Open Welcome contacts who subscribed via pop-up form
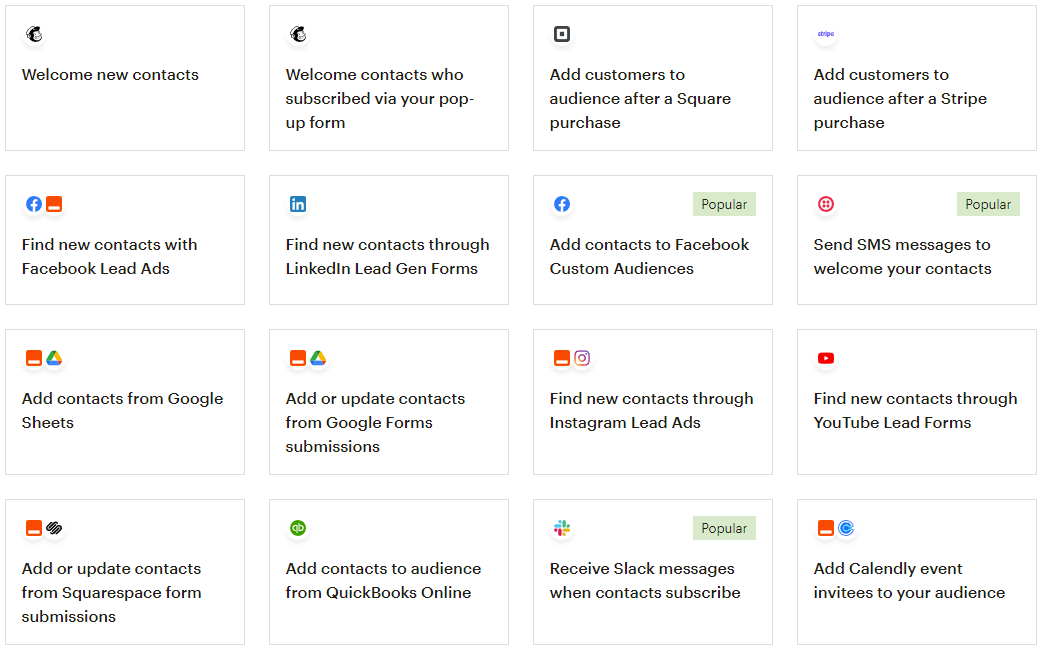 388,78
